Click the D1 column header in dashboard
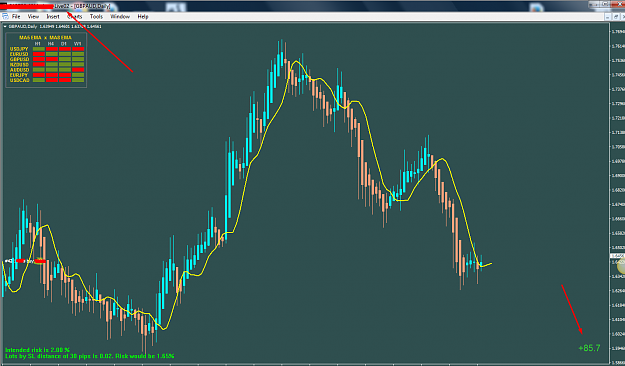Viewport: 625px width, 366px height. tap(64, 43)
